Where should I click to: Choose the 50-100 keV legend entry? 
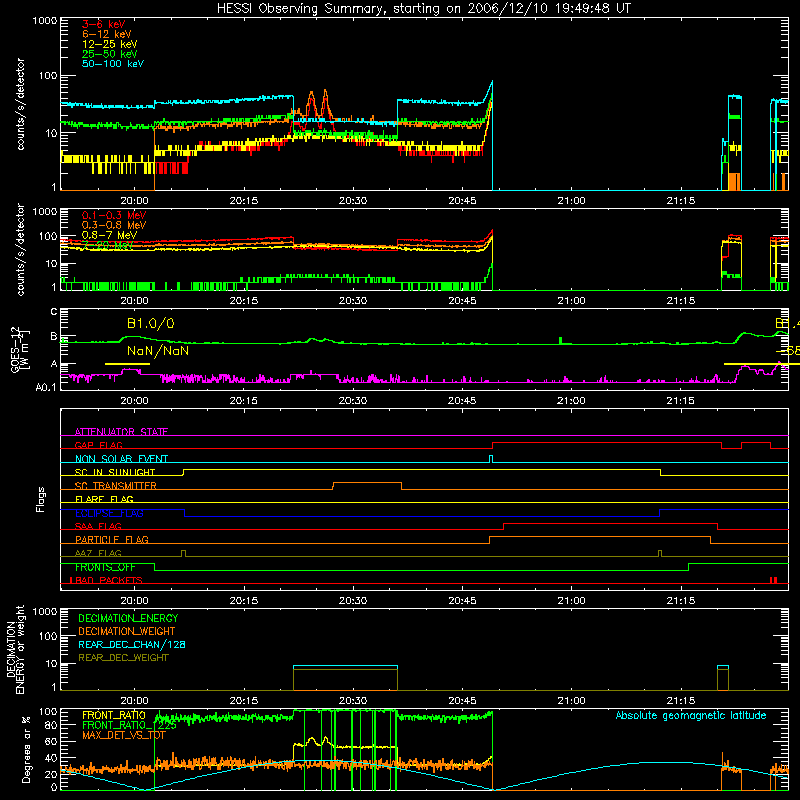coord(113,64)
